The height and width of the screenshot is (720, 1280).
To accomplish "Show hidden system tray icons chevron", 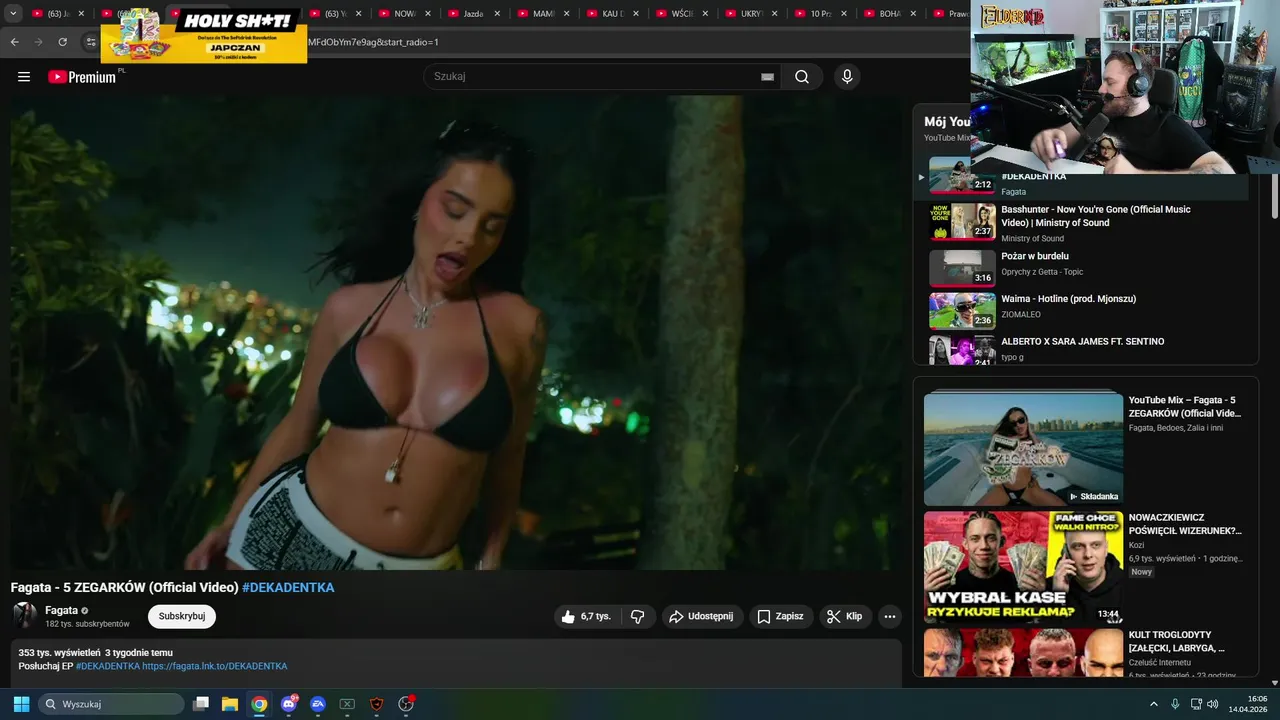I will point(1153,704).
